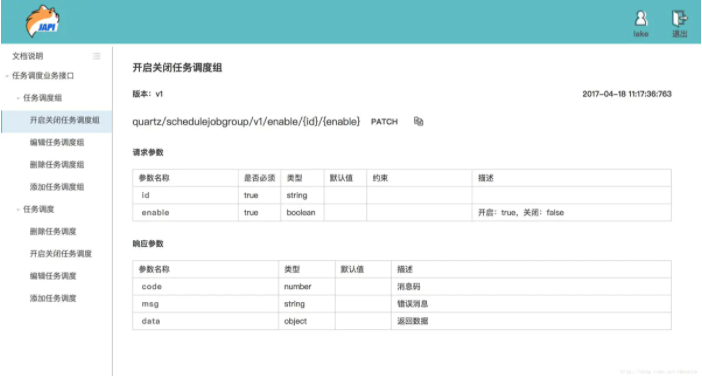Screen dimensions: 702x383
Task: Click the quartz/schedulejobgroup URL text
Action: click(x=246, y=121)
